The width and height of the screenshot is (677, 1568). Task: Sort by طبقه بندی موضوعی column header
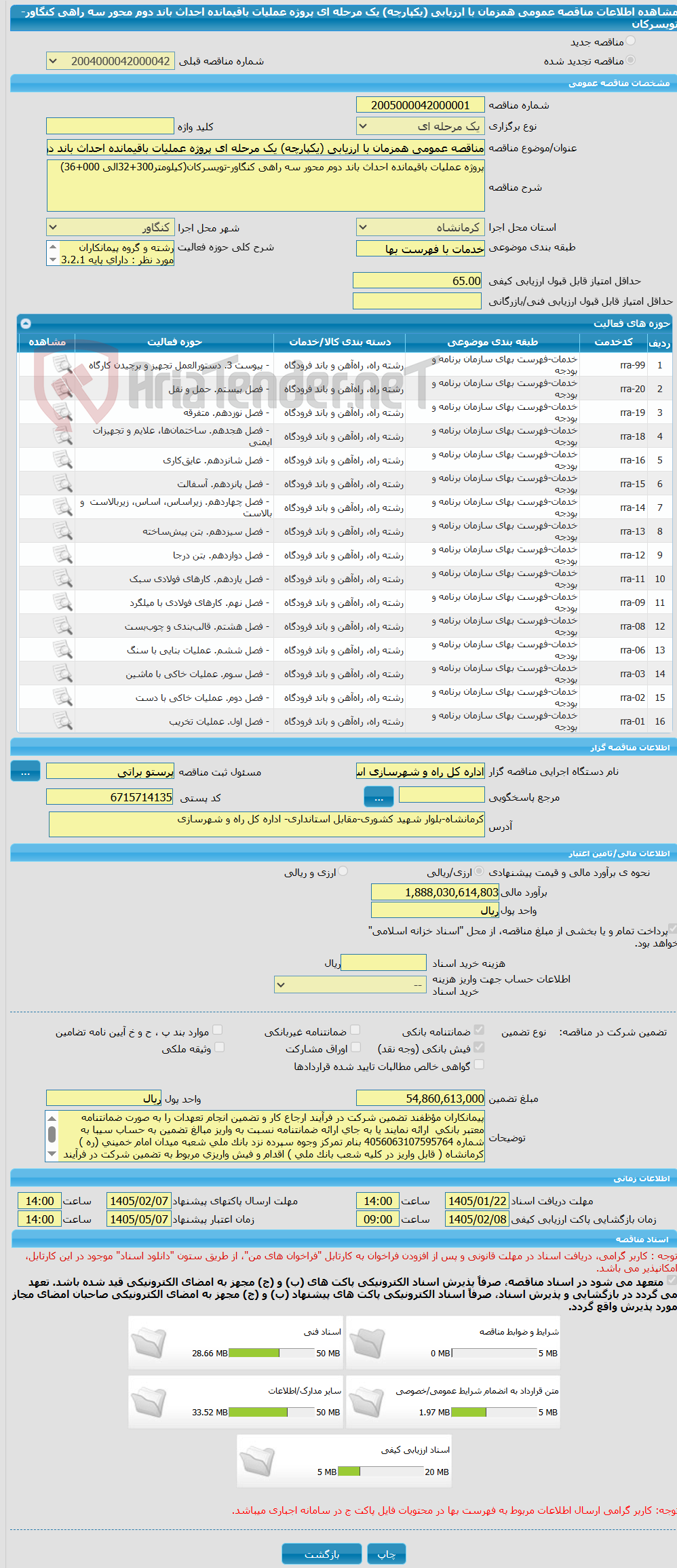pos(492,342)
